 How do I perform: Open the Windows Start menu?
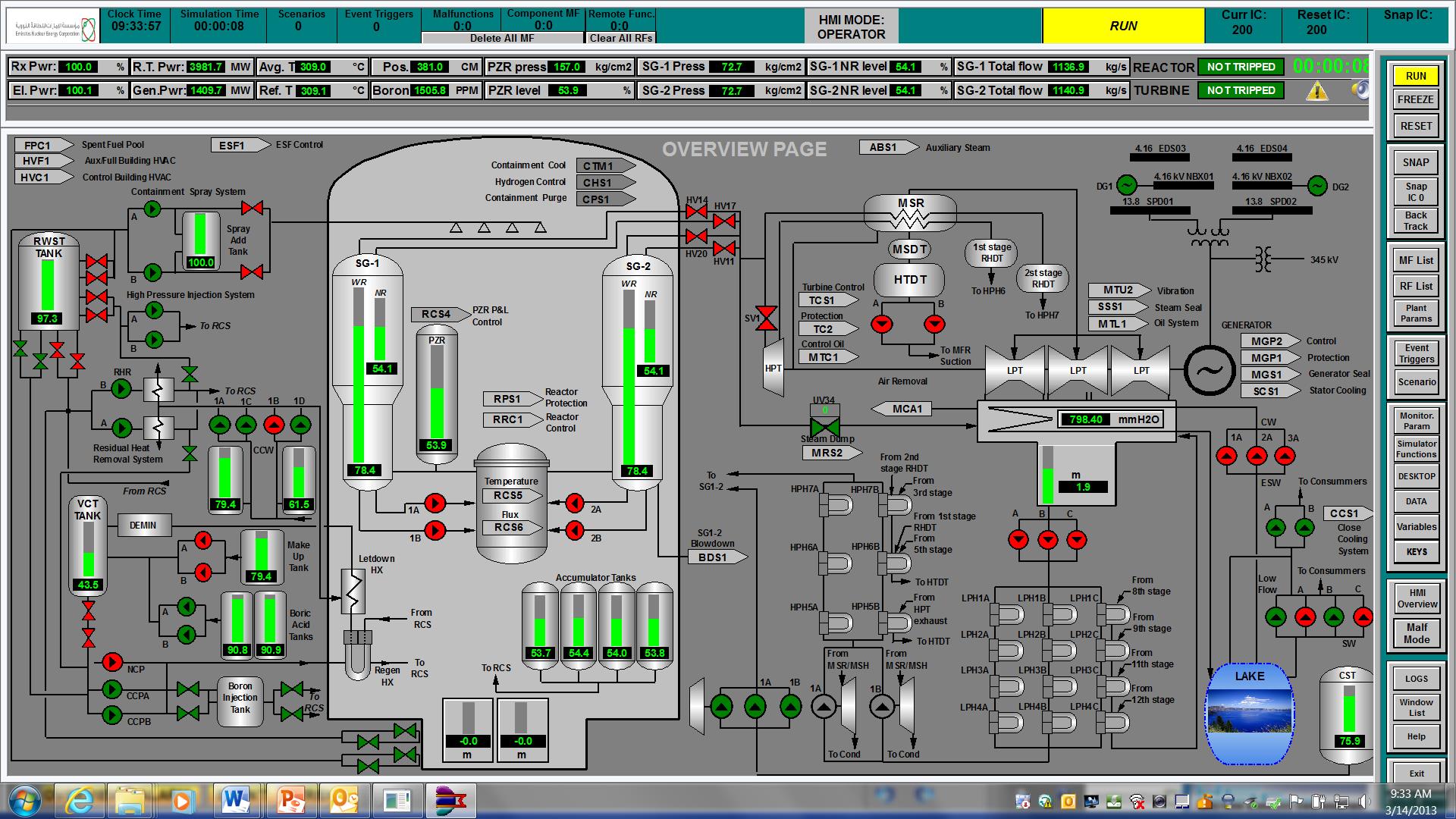[x=24, y=801]
